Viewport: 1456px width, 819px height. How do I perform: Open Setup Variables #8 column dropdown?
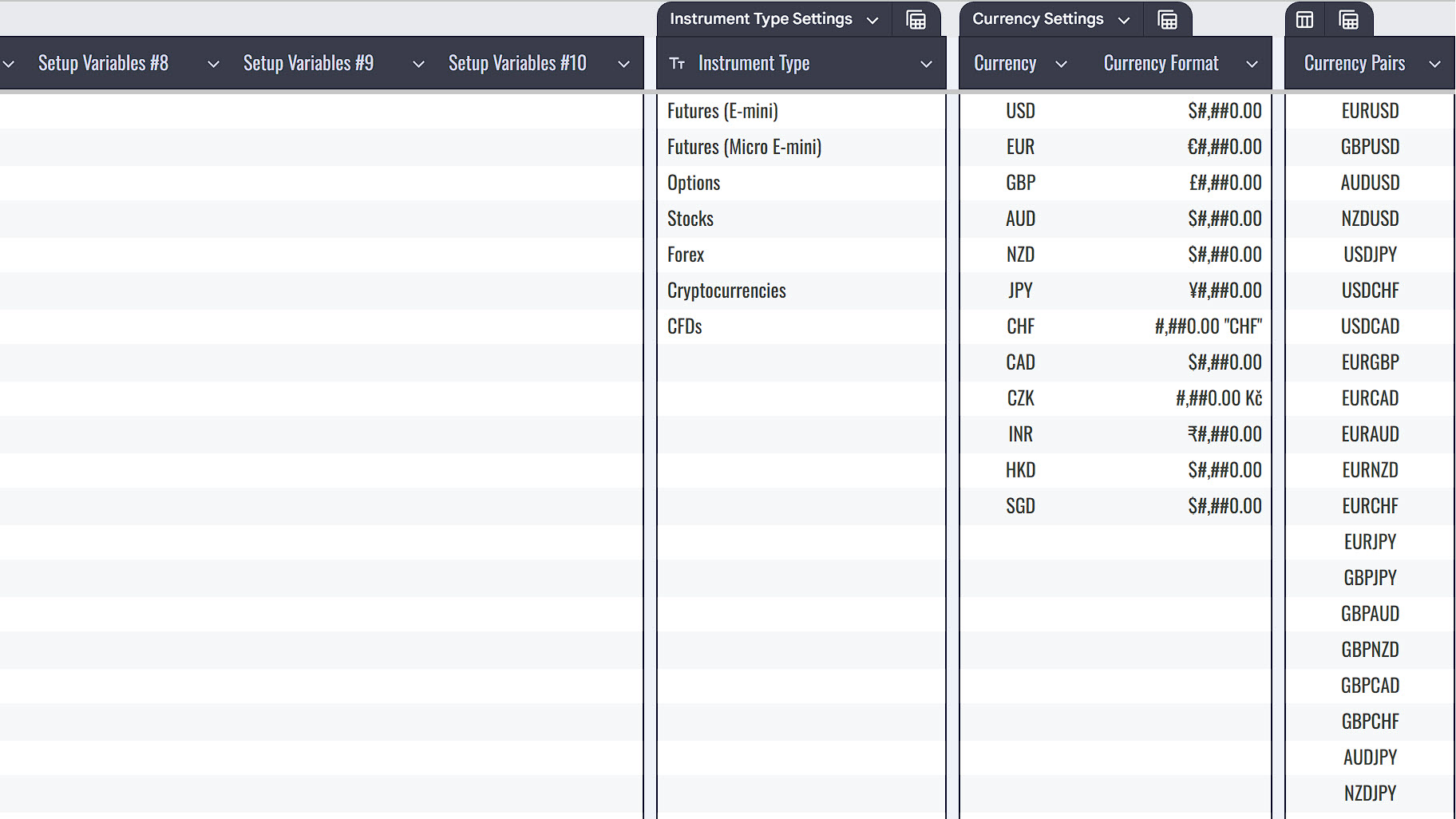tap(213, 64)
